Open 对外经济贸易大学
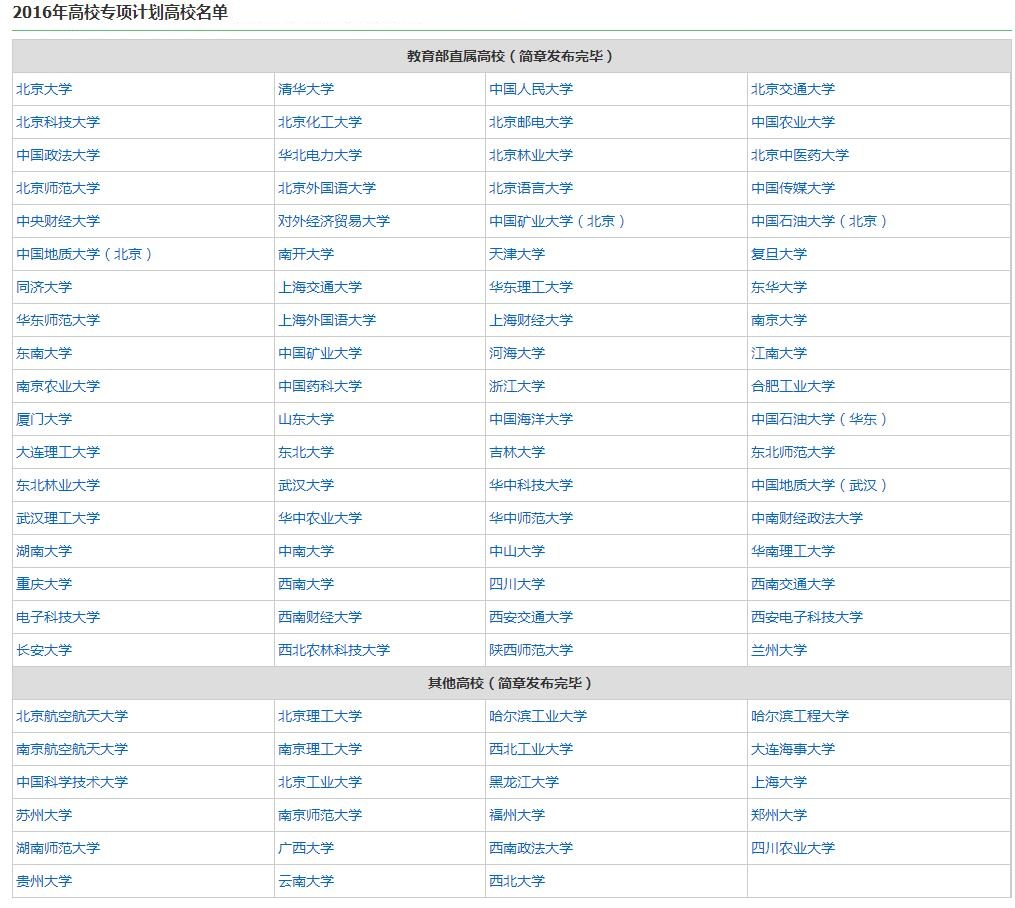The image size is (1015, 908). pyautogui.click(x=334, y=221)
